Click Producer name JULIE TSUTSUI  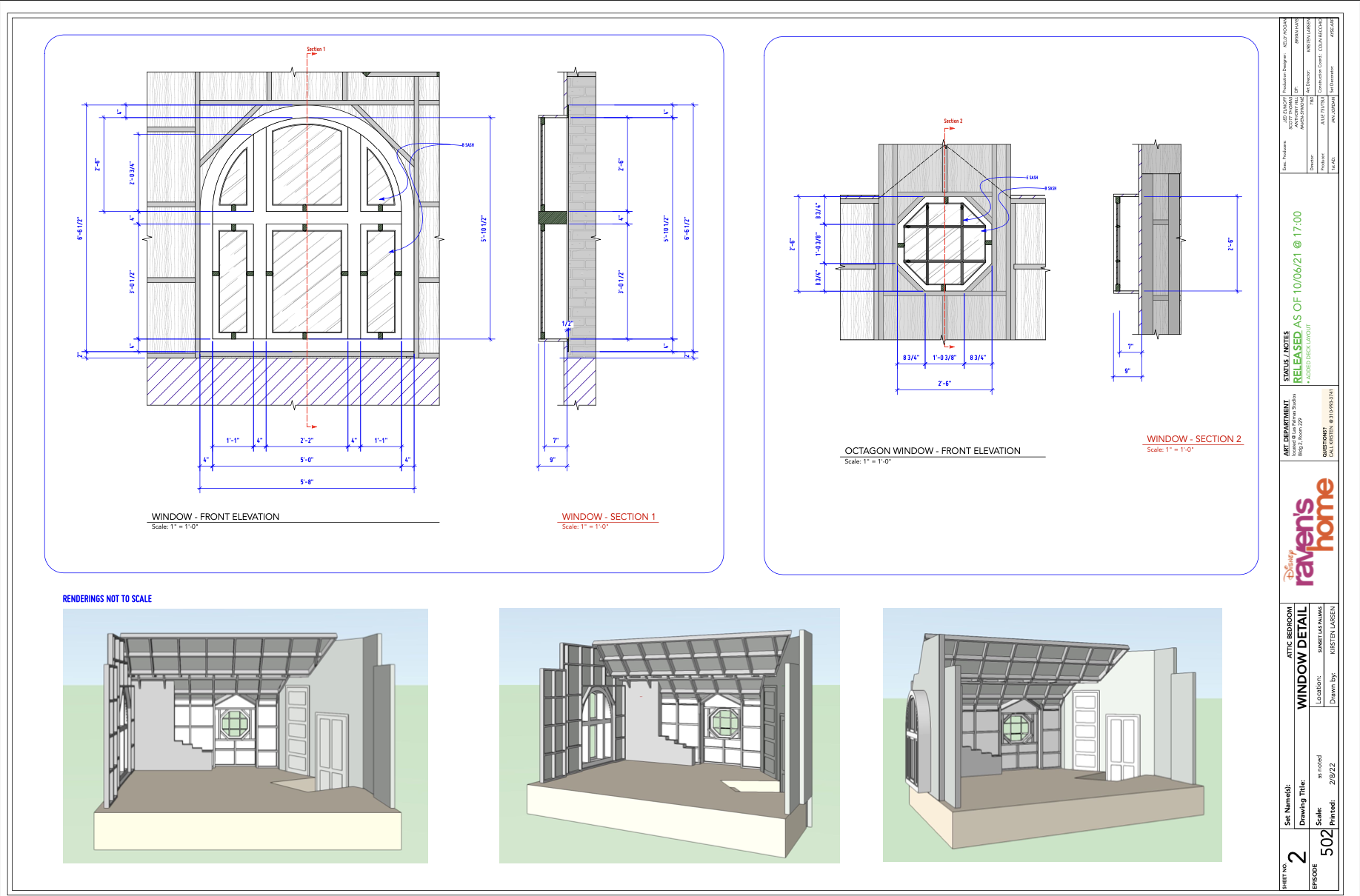click(x=1322, y=111)
